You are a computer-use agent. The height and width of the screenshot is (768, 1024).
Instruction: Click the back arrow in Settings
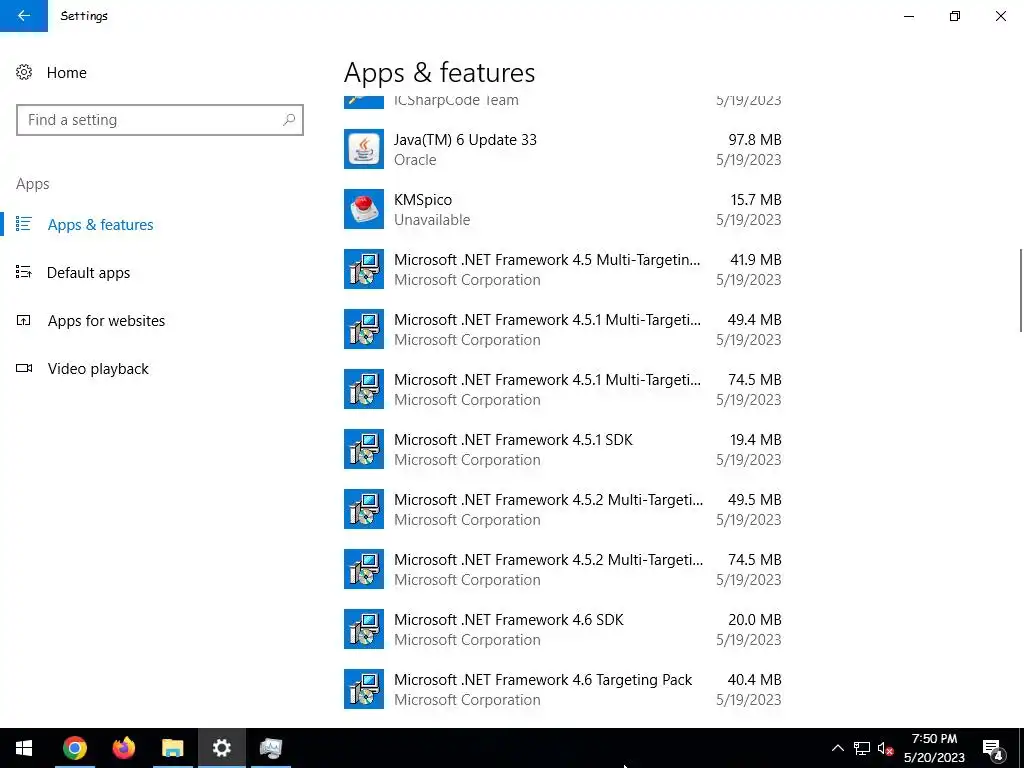coord(24,16)
